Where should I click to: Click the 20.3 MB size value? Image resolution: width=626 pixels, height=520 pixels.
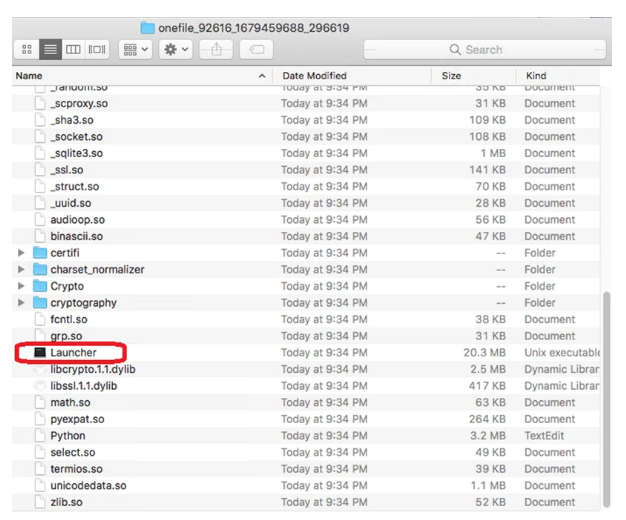(x=484, y=353)
